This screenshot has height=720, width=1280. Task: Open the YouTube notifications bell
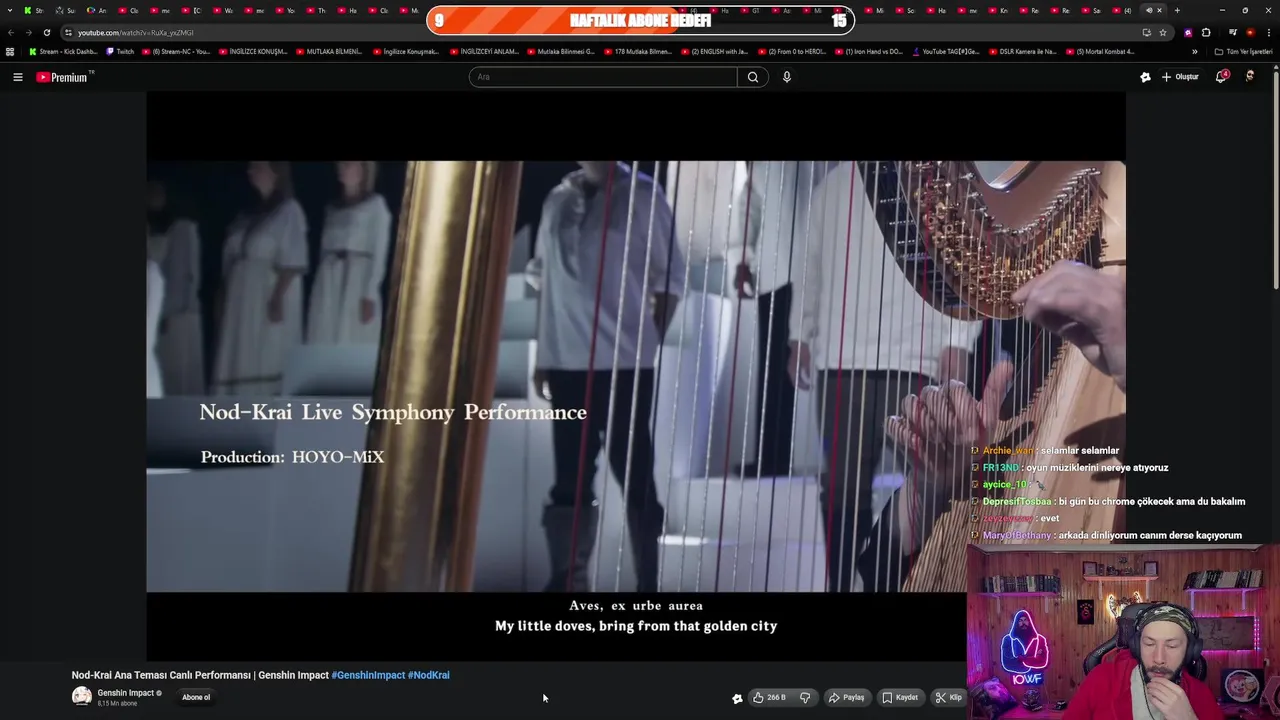[x=1221, y=77]
